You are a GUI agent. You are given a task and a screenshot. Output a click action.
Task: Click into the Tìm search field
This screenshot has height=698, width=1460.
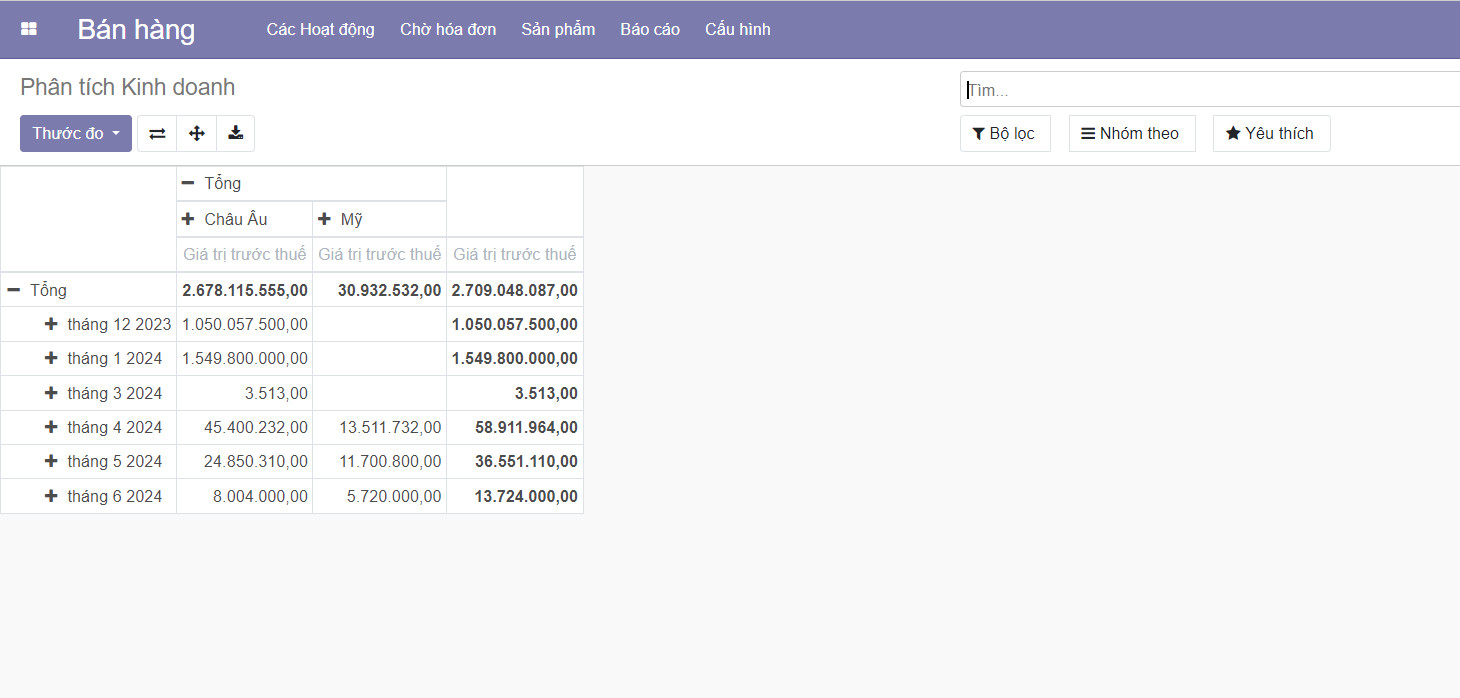[x=1200, y=90]
